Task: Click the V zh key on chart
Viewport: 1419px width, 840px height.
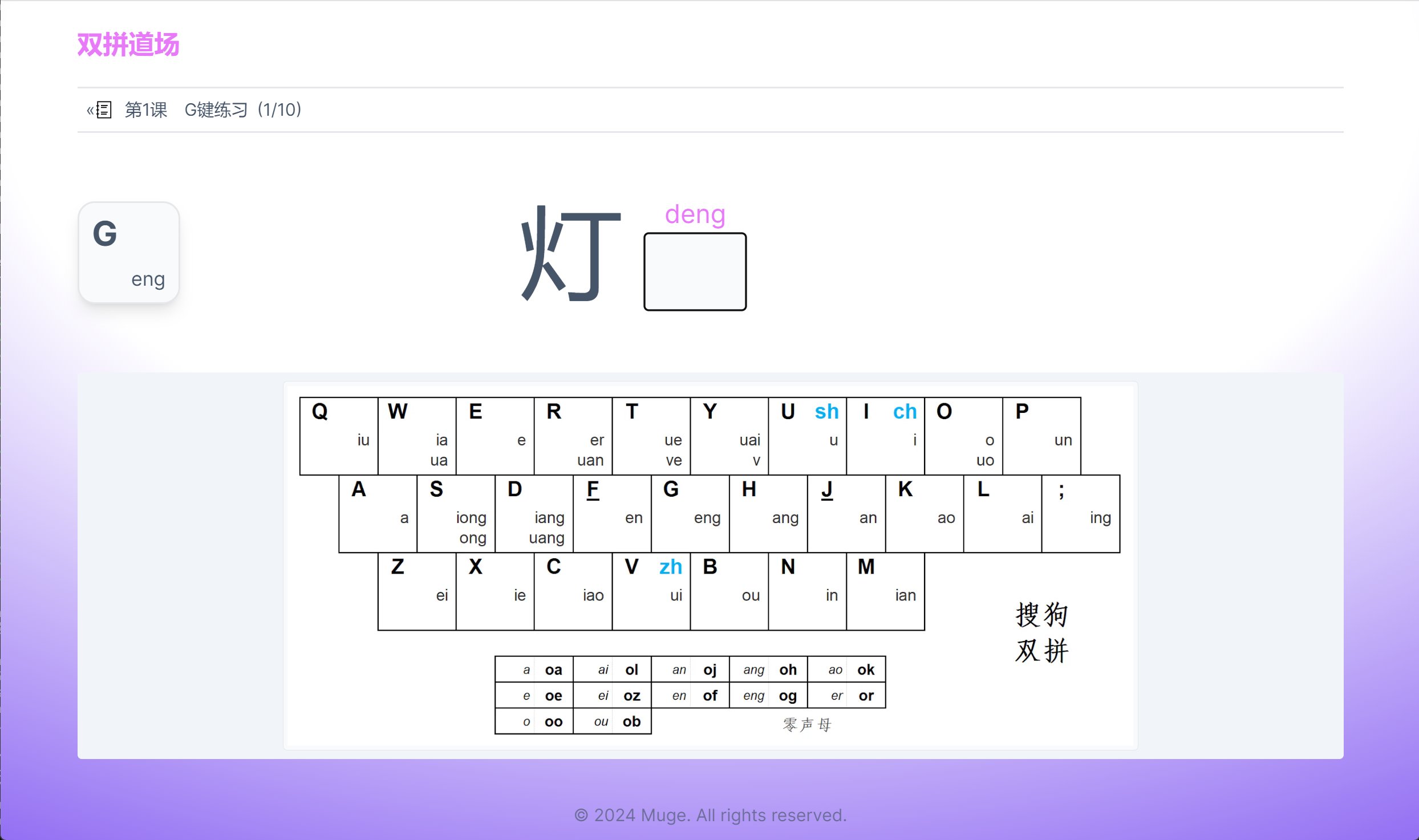Action: [x=651, y=591]
